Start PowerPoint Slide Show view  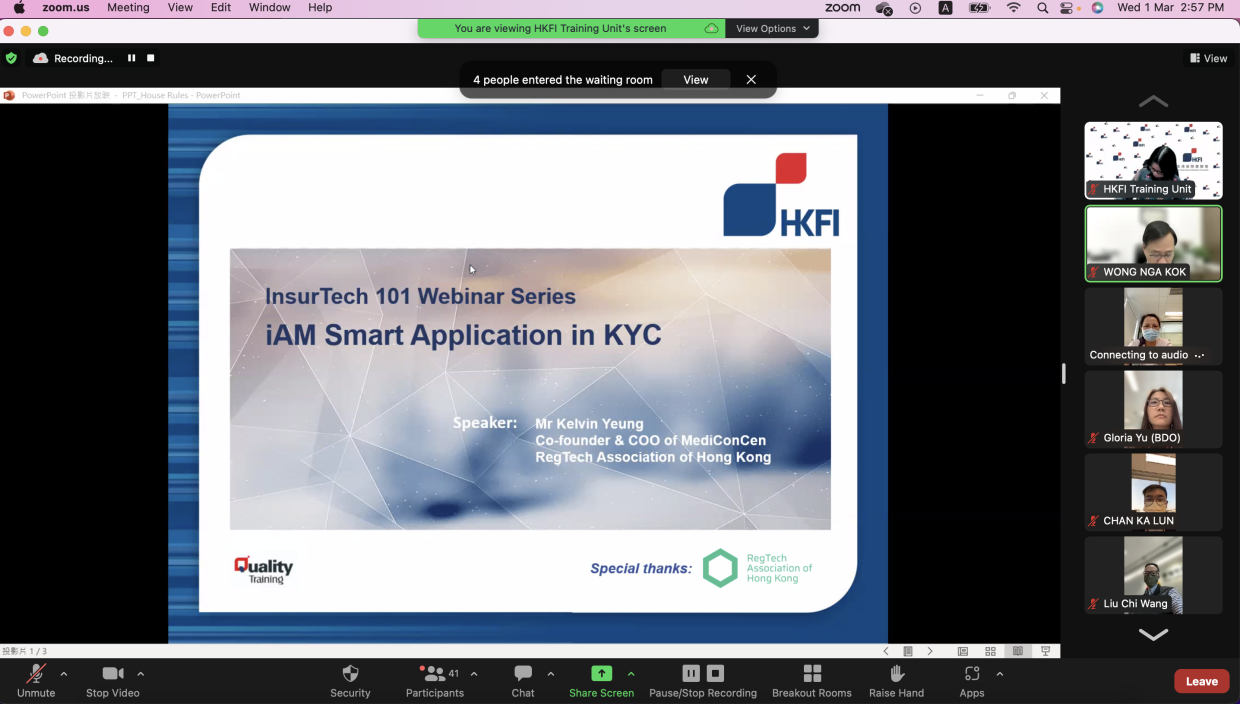pos(1046,651)
